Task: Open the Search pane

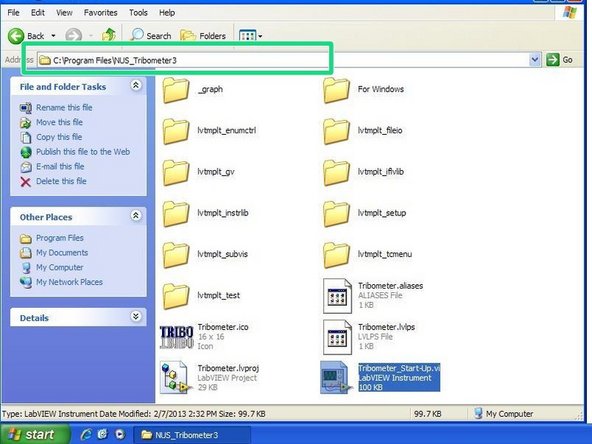Action: point(151,35)
